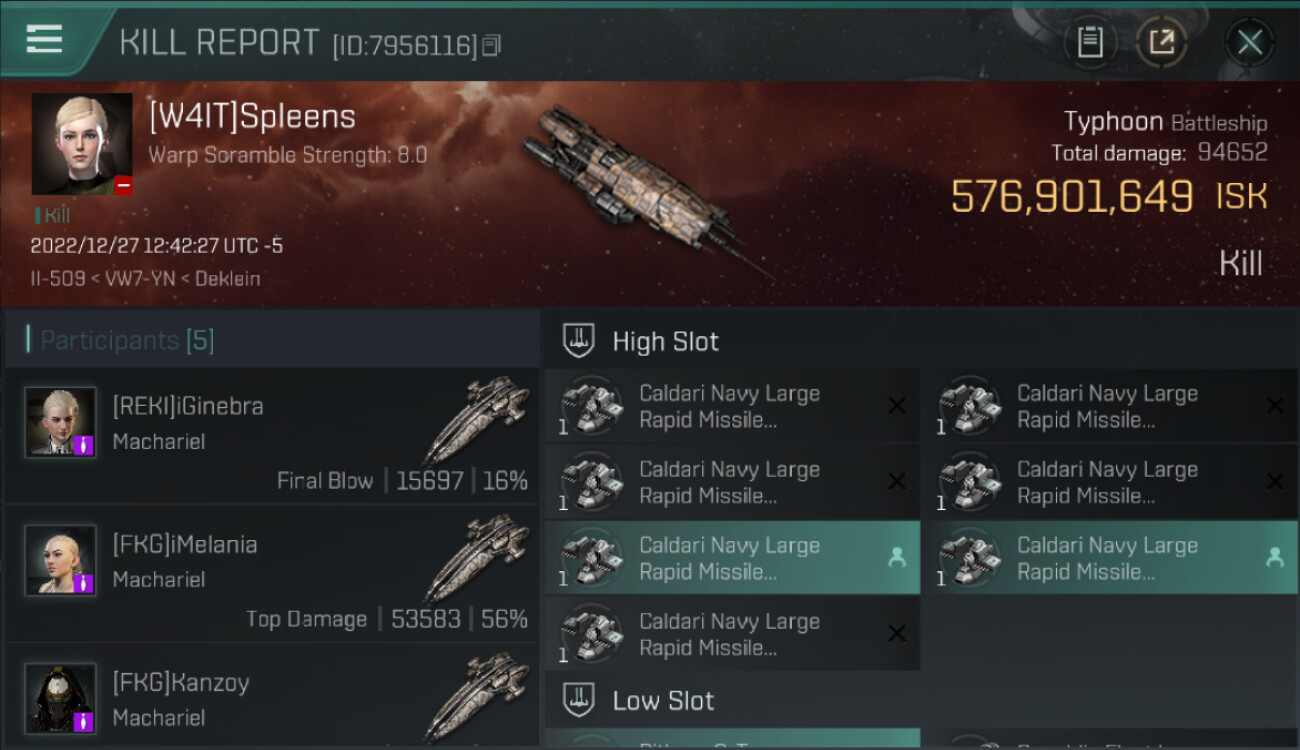
Task: Select iGinebra's character portrait
Action: pos(61,422)
